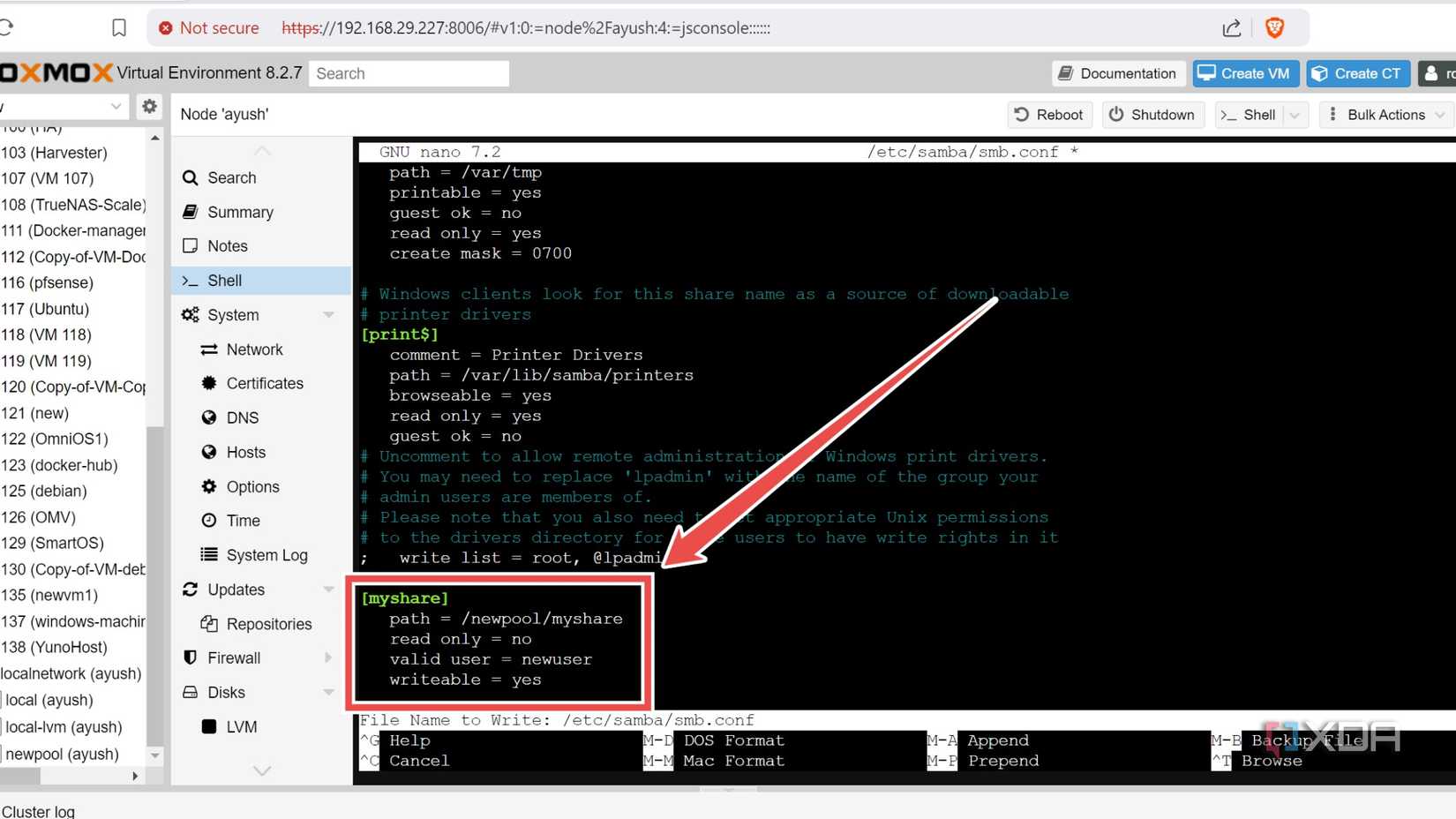The image size is (1456, 819).
Task: Click the Not secure warning badge
Action: pos(208,28)
